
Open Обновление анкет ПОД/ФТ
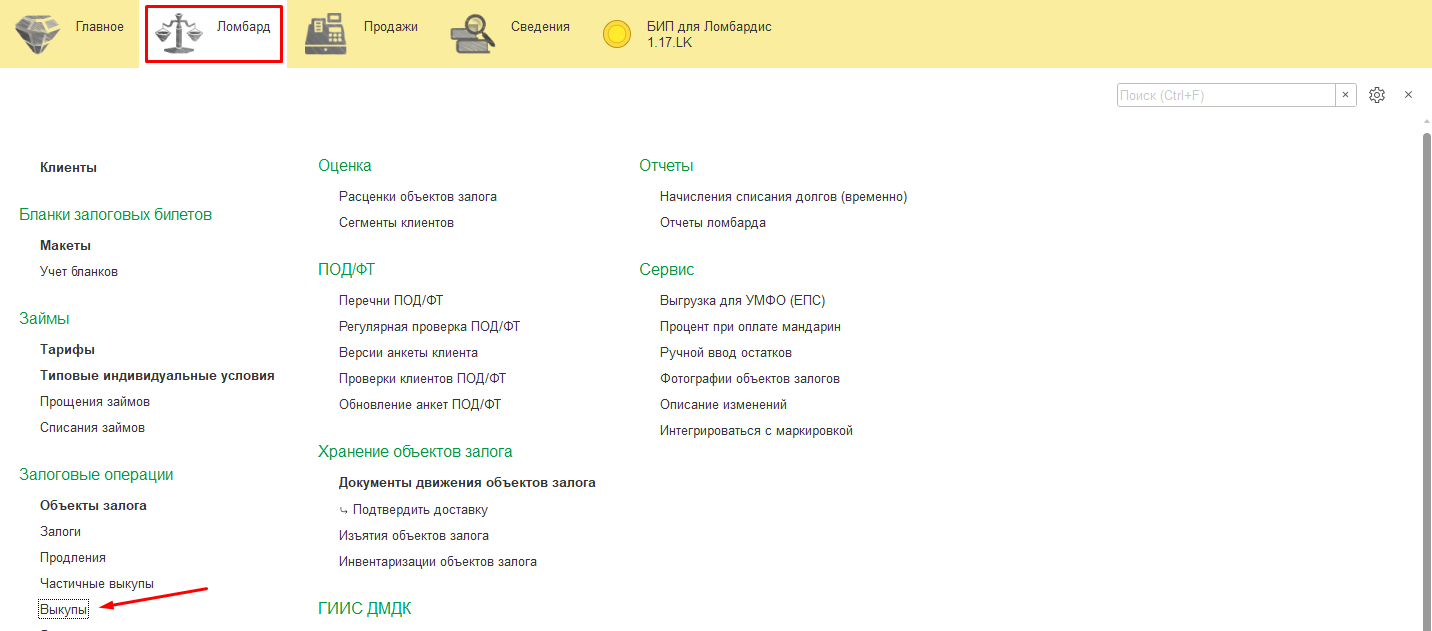(420, 405)
